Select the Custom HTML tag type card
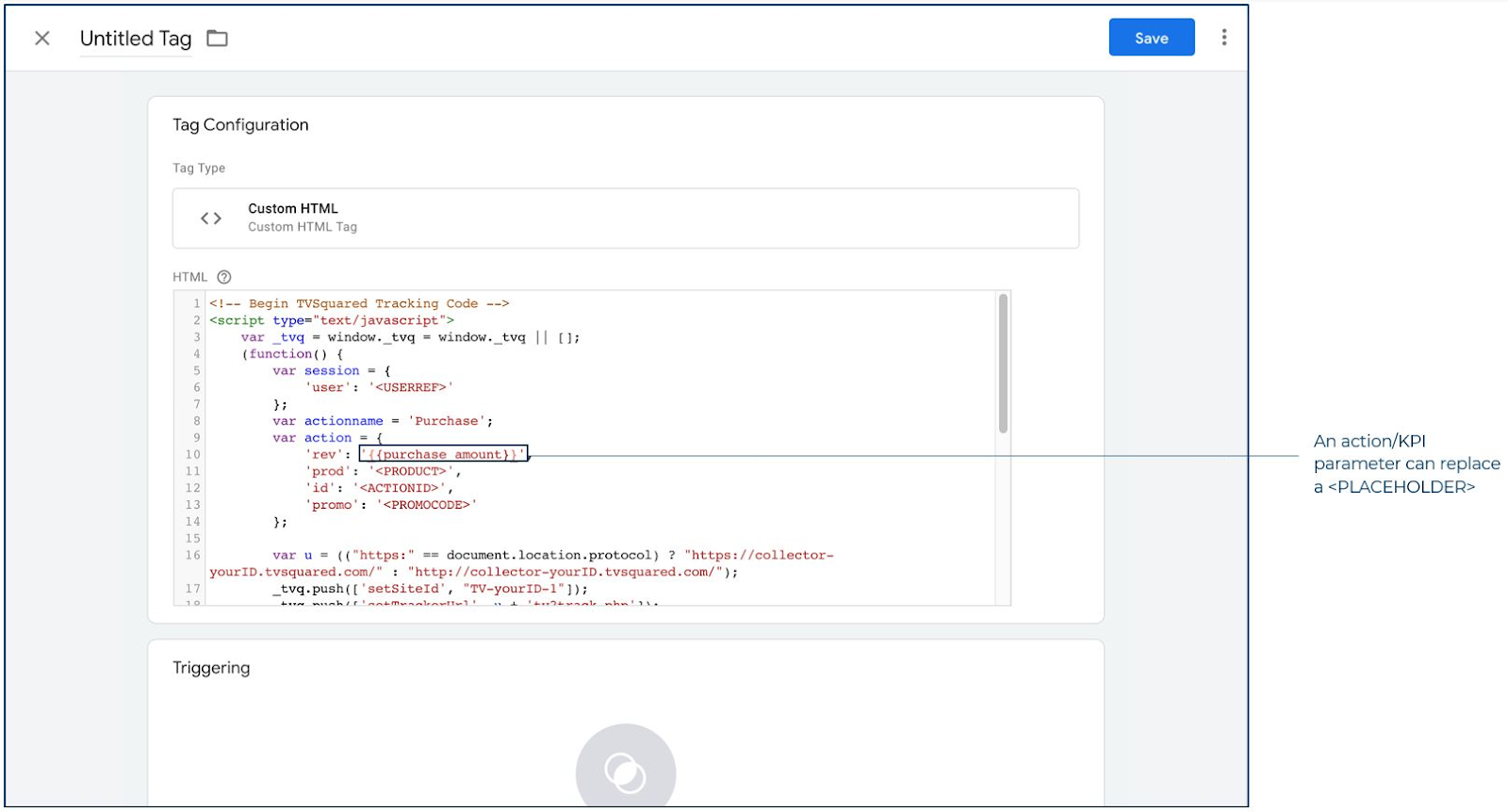This screenshot has width=1508, height=812. click(625, 219)
